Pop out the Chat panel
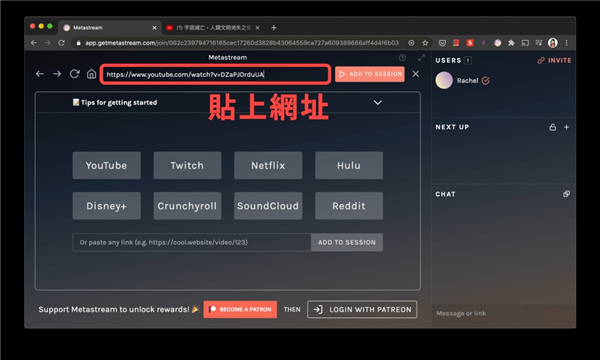The height and width of the screenshot is (360, 600). tap(566, 194)
